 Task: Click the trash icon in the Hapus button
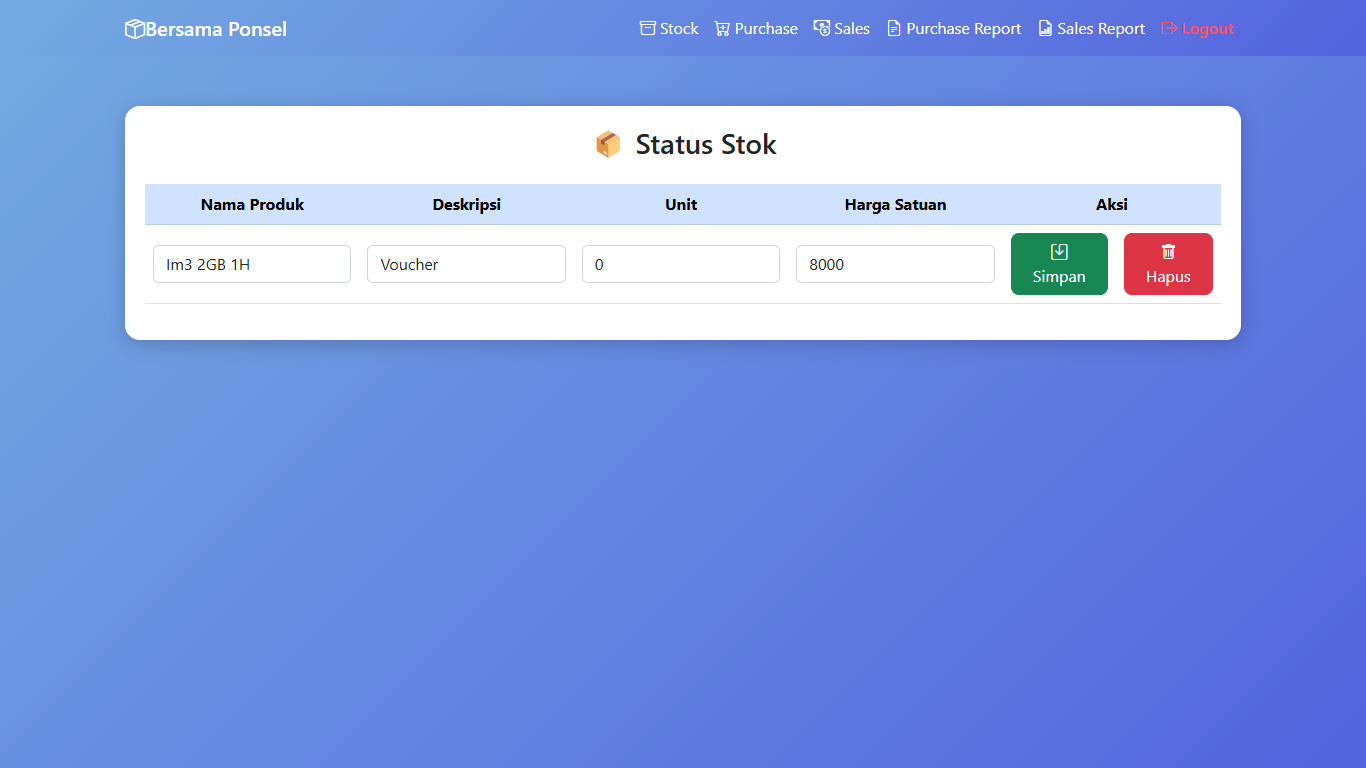(x=1168, y=252)
